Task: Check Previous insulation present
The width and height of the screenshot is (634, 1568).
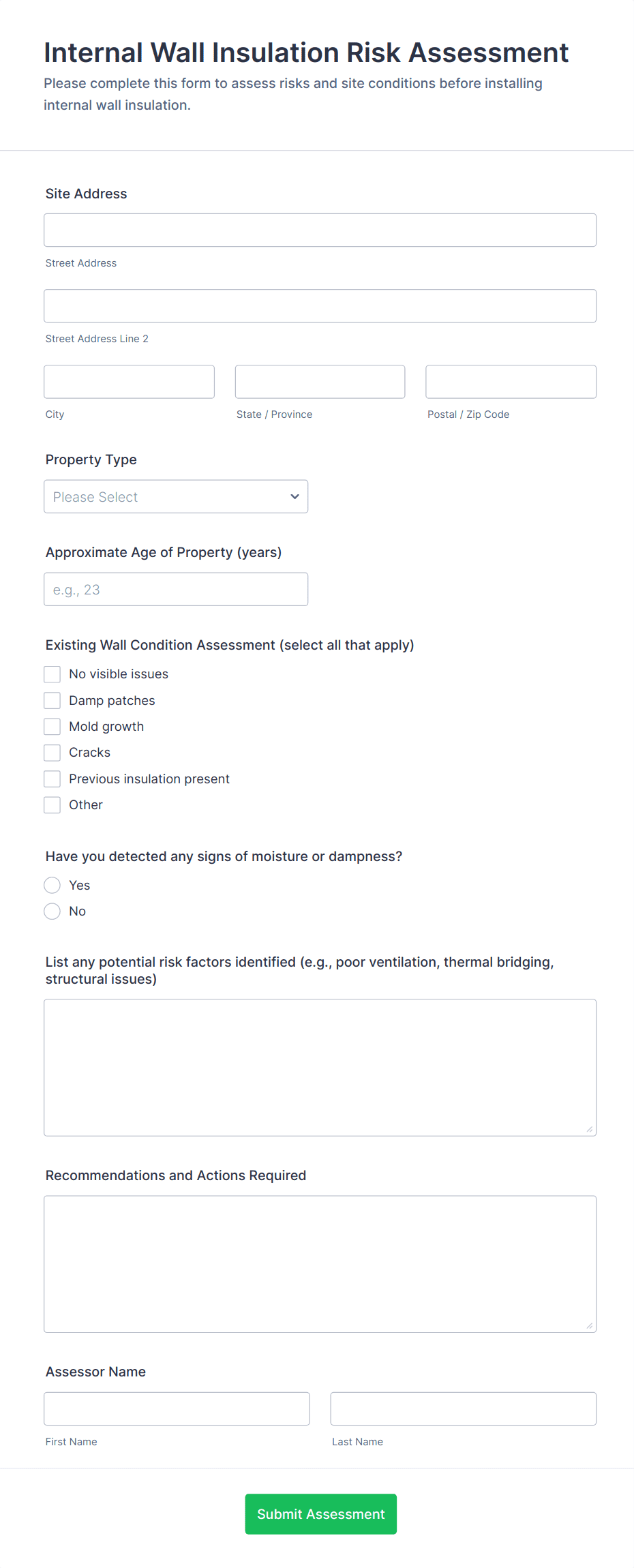Action: coord(52,779)
